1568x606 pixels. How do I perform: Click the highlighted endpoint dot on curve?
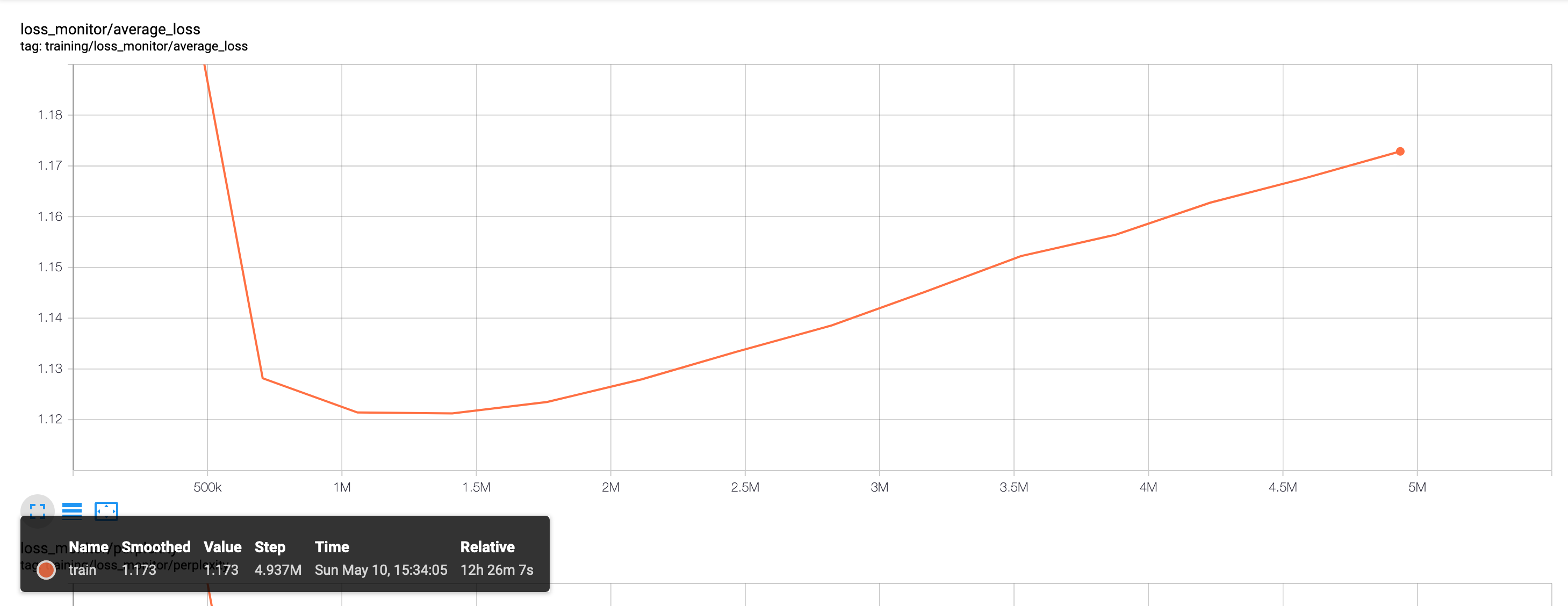click(x=1400, y=151)
